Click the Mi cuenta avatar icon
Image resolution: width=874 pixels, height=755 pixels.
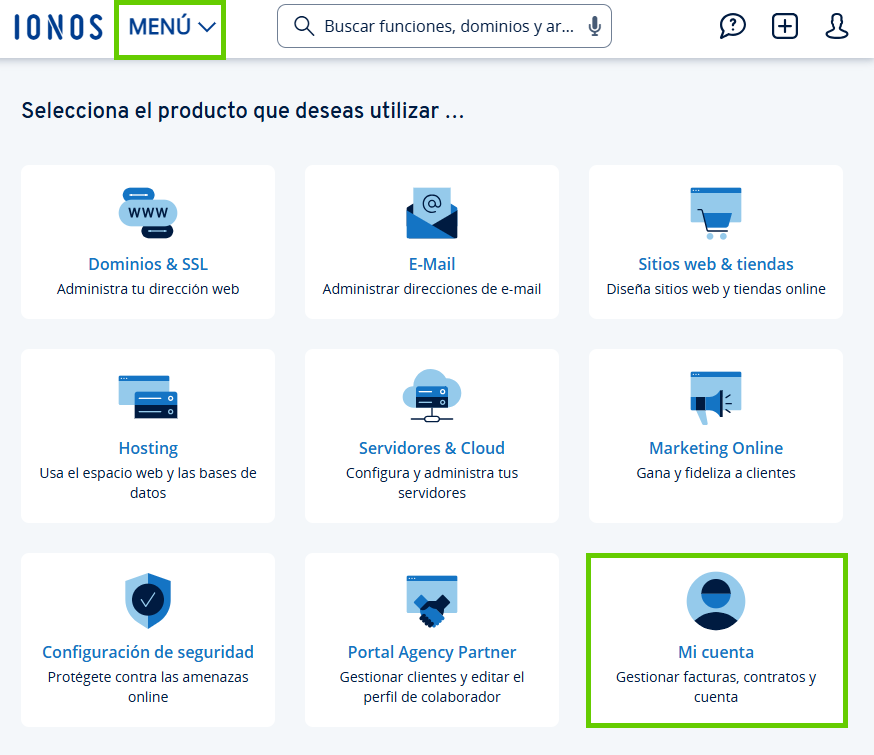click(716, 601)
